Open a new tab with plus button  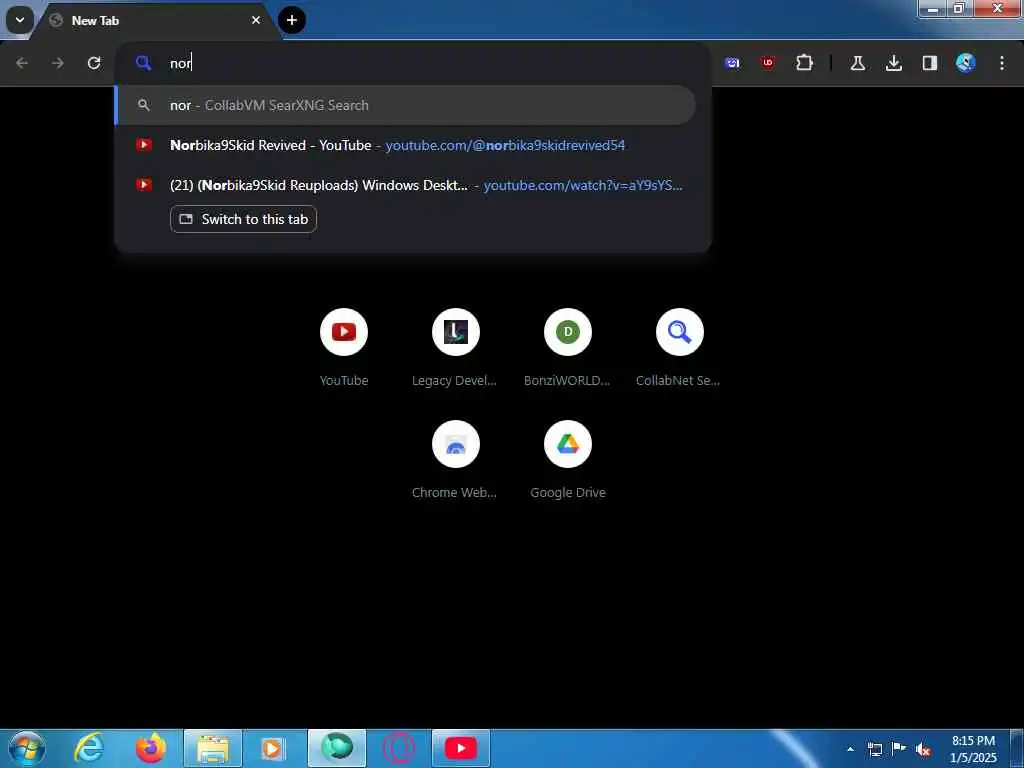292,20
